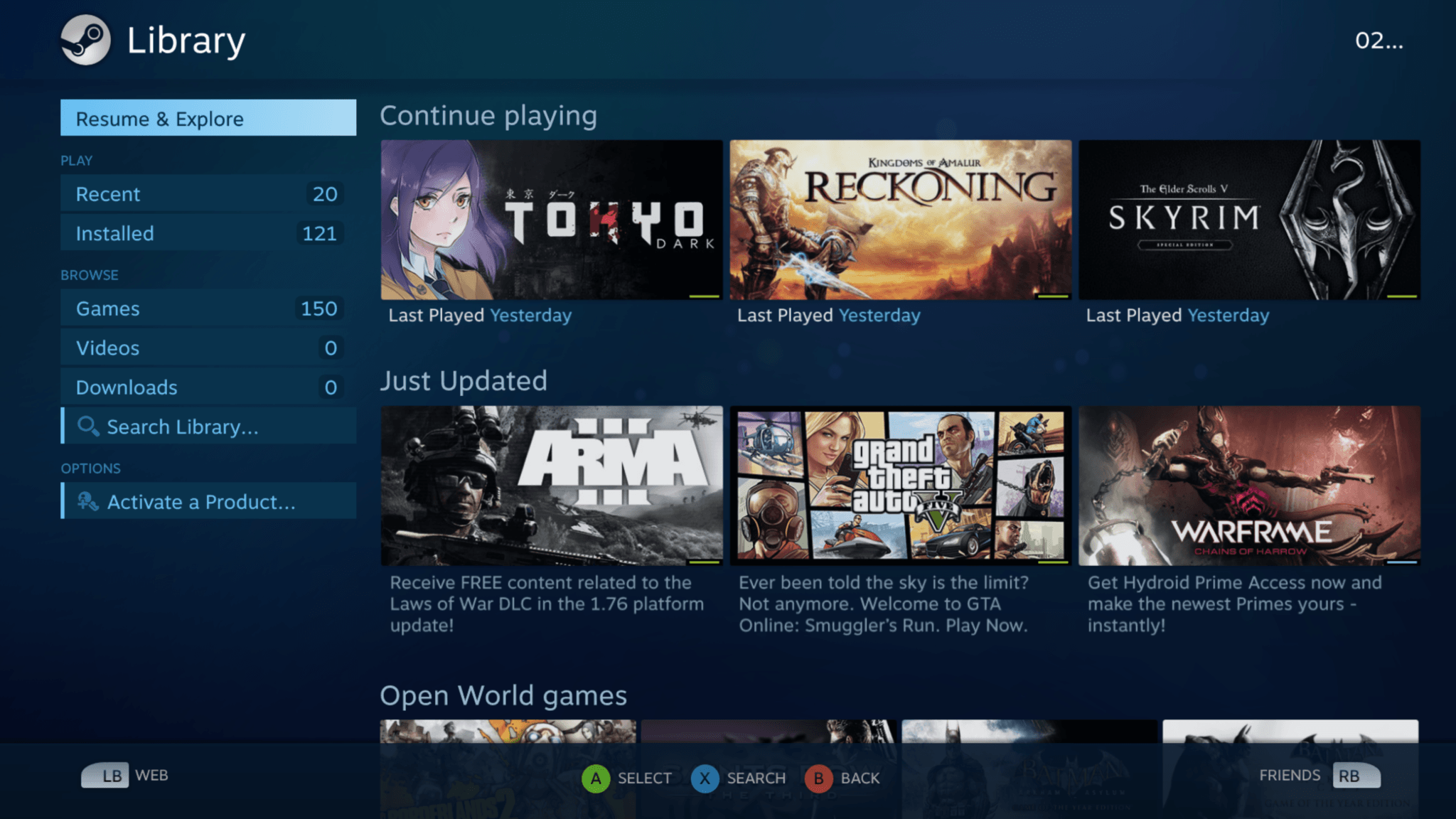Click the PLAY section label

(x=77, y=161)
